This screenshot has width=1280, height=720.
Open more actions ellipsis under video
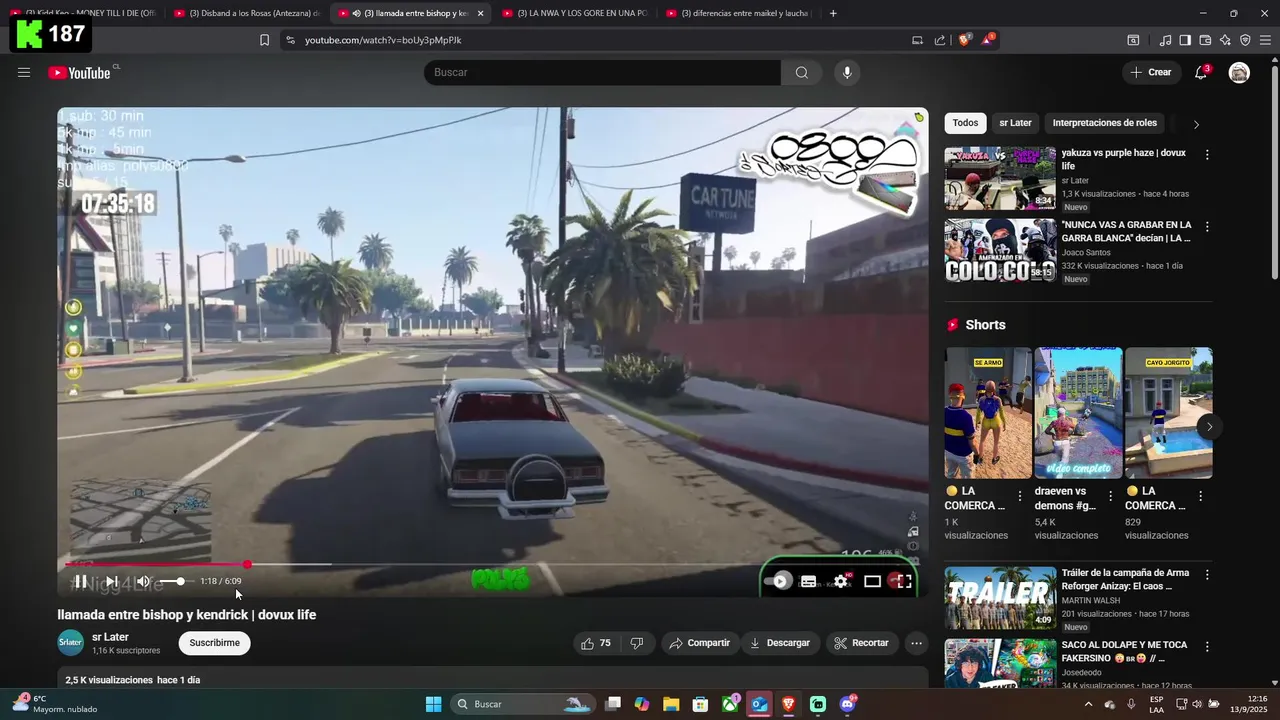tap(916, 643)
